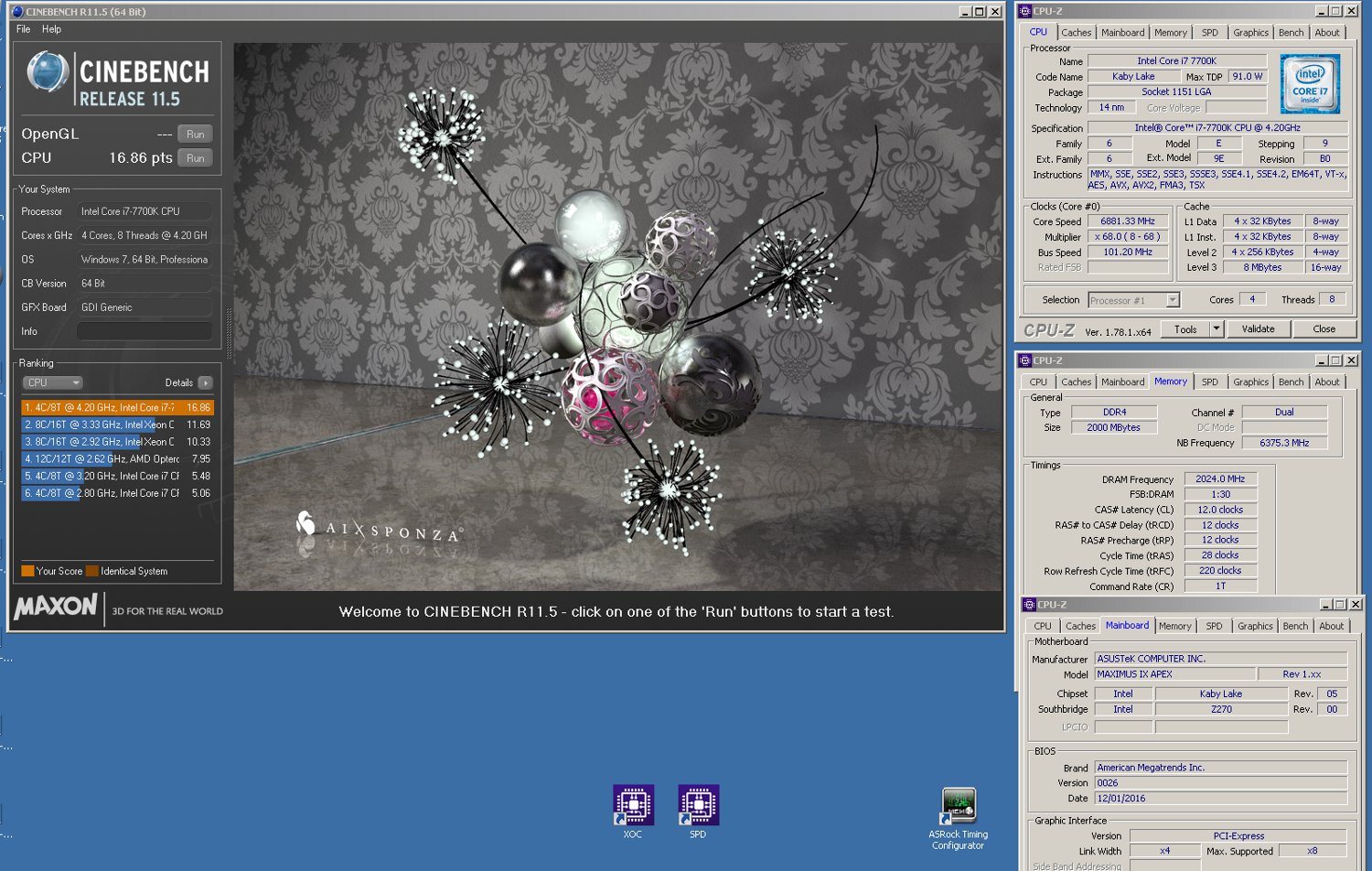Click the Close button in CPU-Z
Screen dimensions: 1372x871
pyautogui.click(x=1324, y=328)
